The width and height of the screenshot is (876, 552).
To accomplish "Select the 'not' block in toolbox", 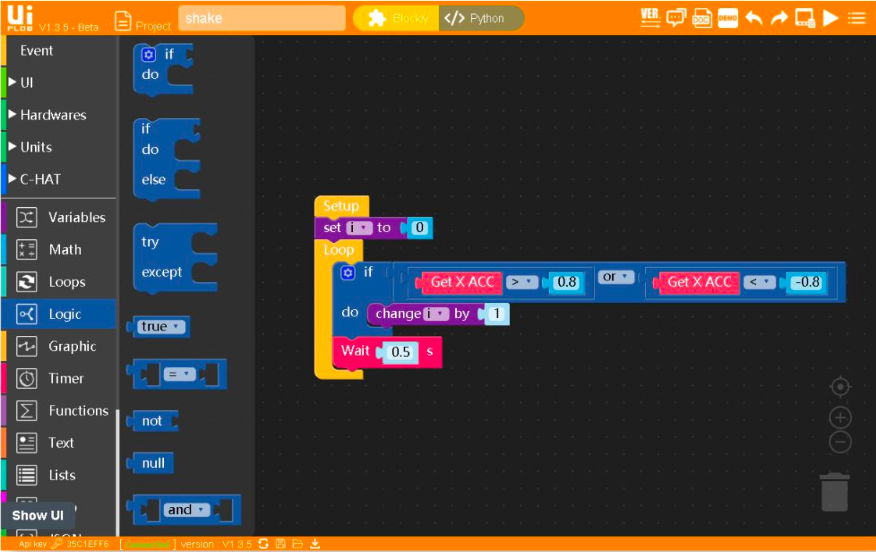I will pos(152,421).
